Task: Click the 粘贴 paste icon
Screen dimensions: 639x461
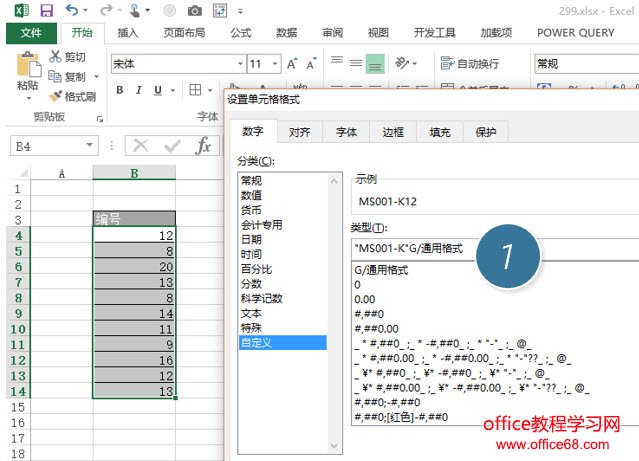Action: (28, 64)
